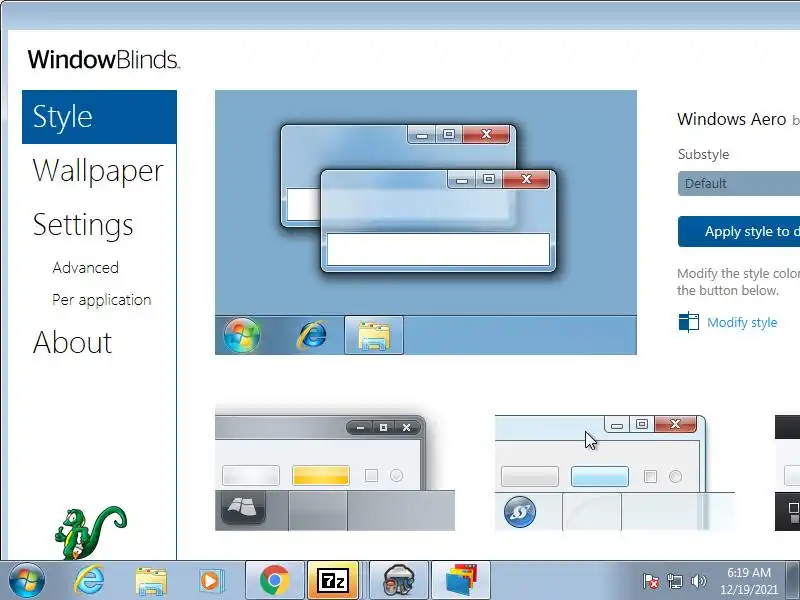Screen dimensions: 800x600
Task: Open the Settings section
Action: coord(83,224)
